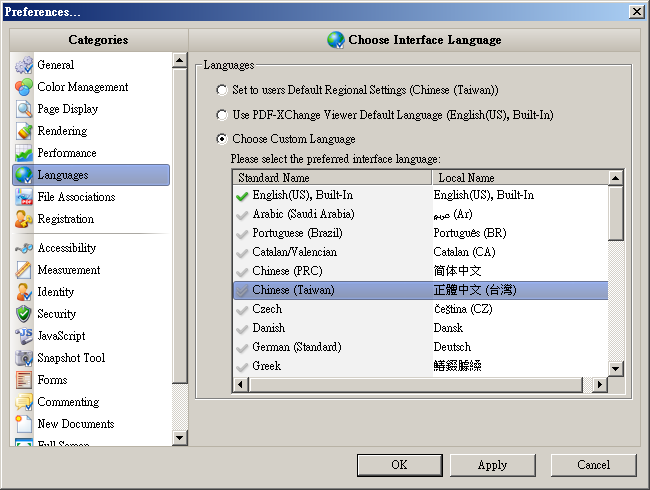
Task: Click the Snapshot Tool camera icon
Action: [24, 358]
